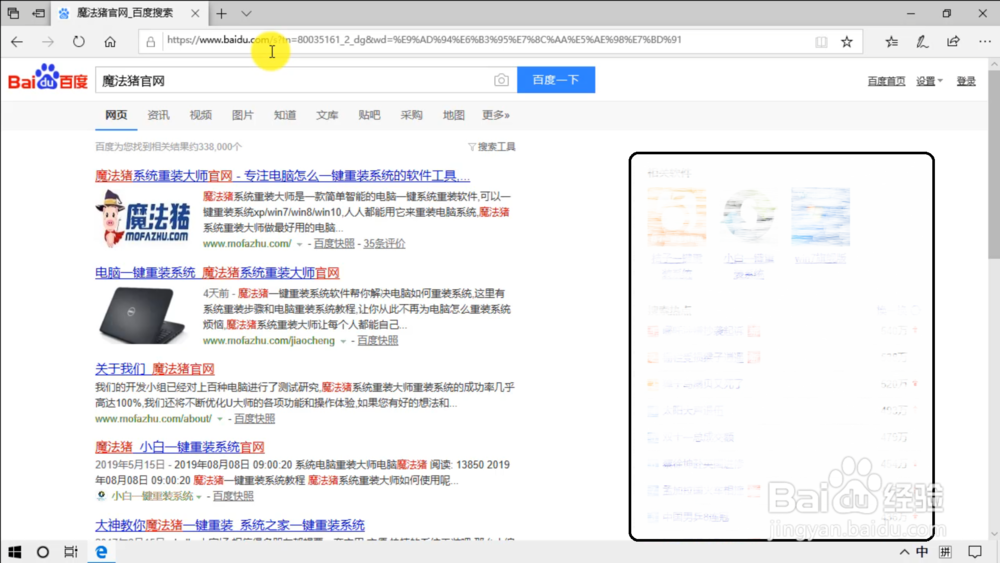Switch to the 采购 tab
The image size is (1000, 563).
tap(411, 115)
